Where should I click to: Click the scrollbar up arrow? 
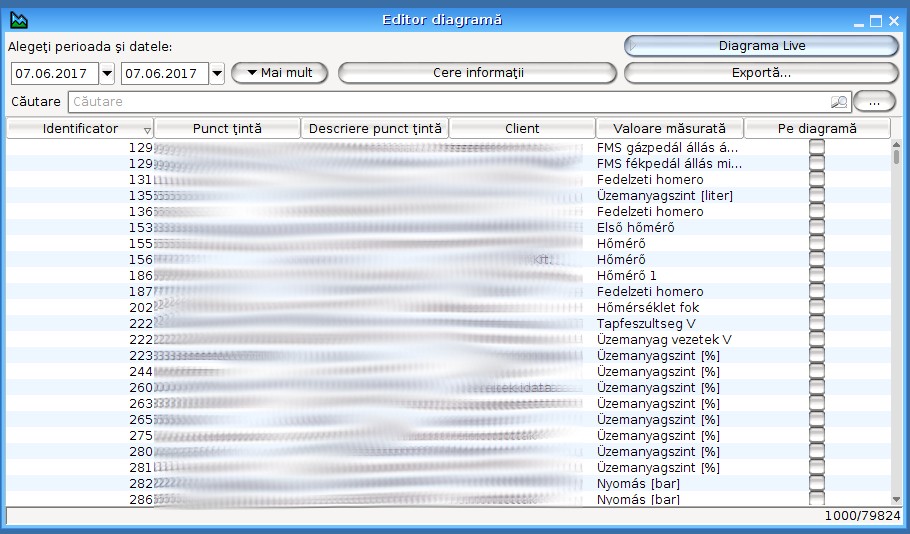tap(896, 144)
